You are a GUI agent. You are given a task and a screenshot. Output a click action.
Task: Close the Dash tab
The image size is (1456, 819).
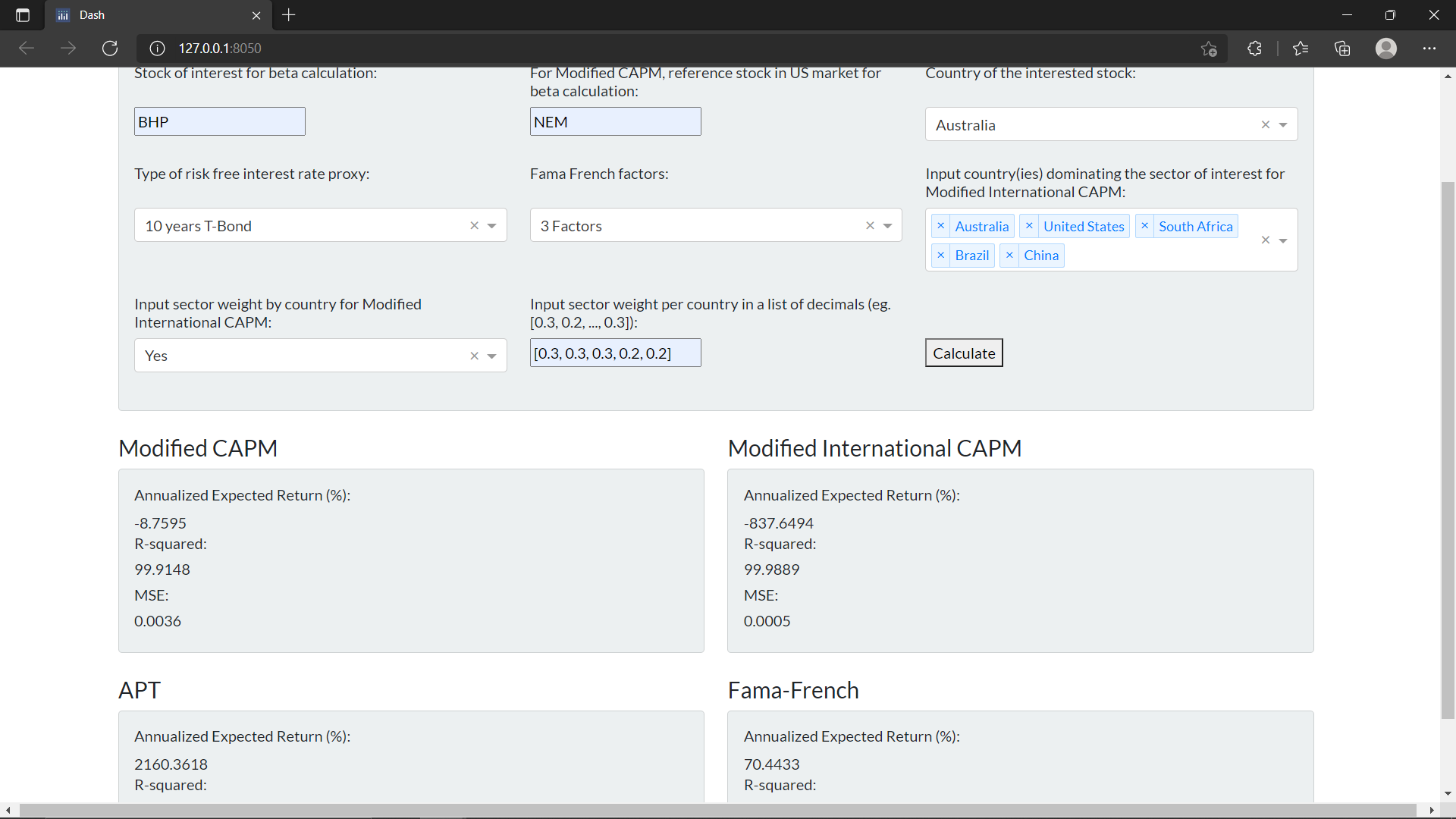pos(256,15)
